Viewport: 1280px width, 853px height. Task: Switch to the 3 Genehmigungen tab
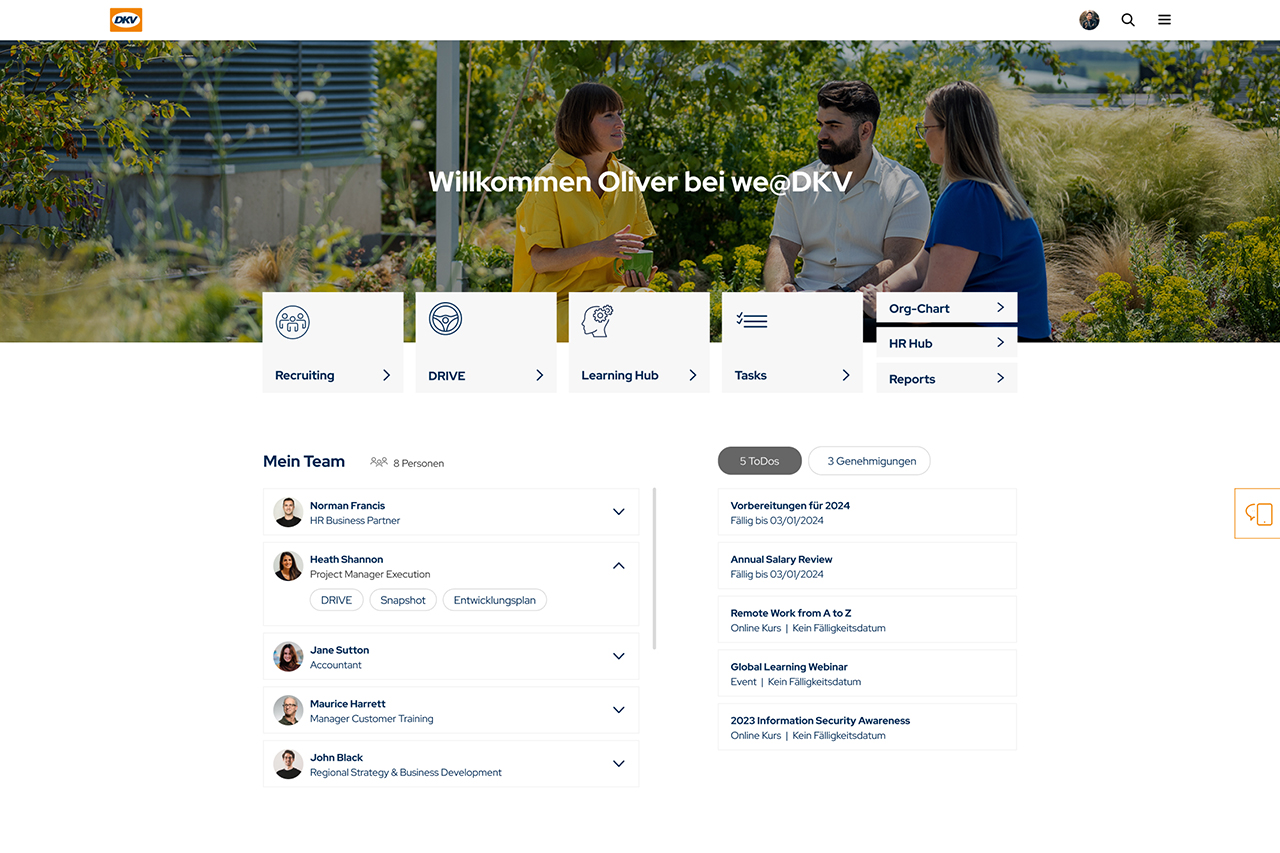pos(870,461)
